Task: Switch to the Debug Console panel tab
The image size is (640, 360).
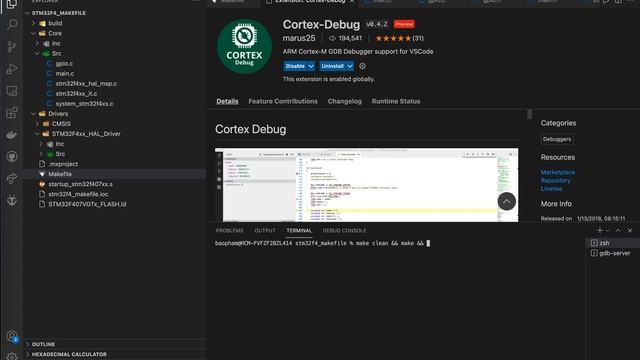Action: click(344, 231)
